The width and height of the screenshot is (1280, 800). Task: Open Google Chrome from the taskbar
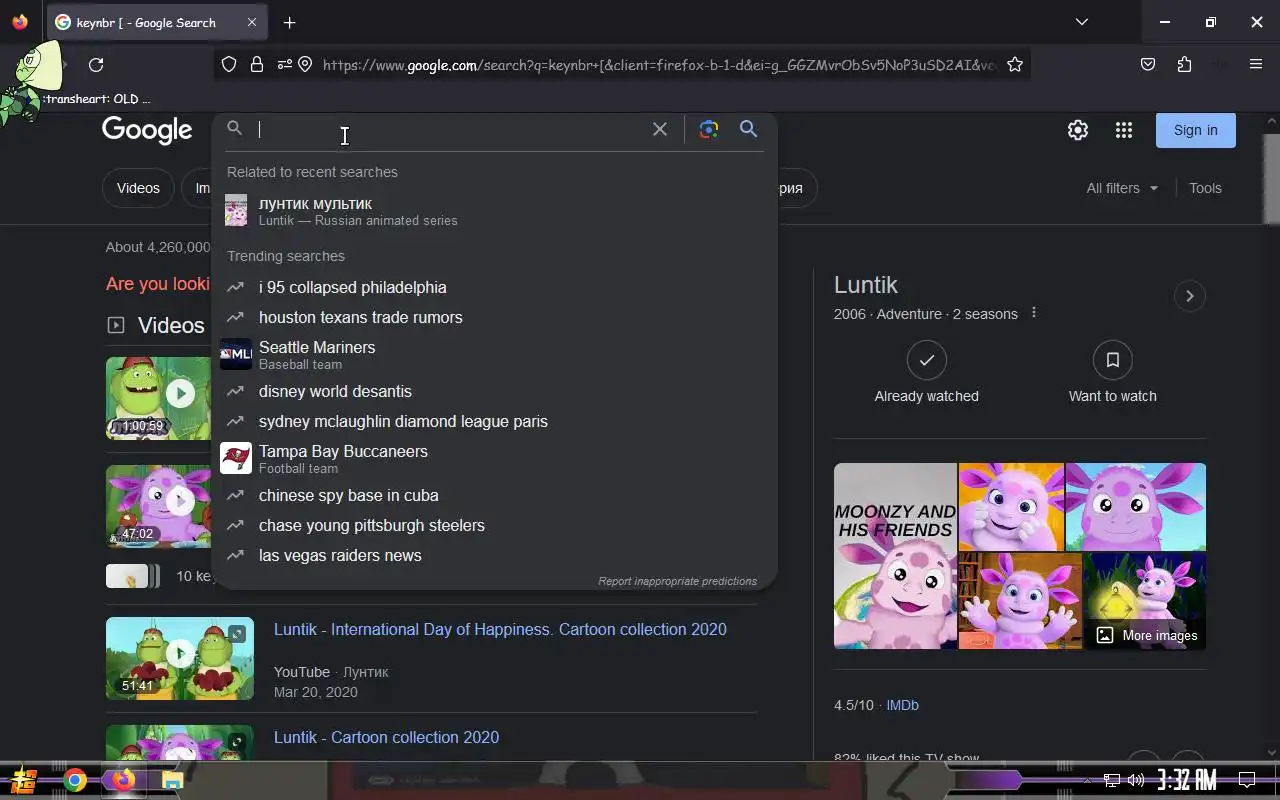tap(75, 781)
